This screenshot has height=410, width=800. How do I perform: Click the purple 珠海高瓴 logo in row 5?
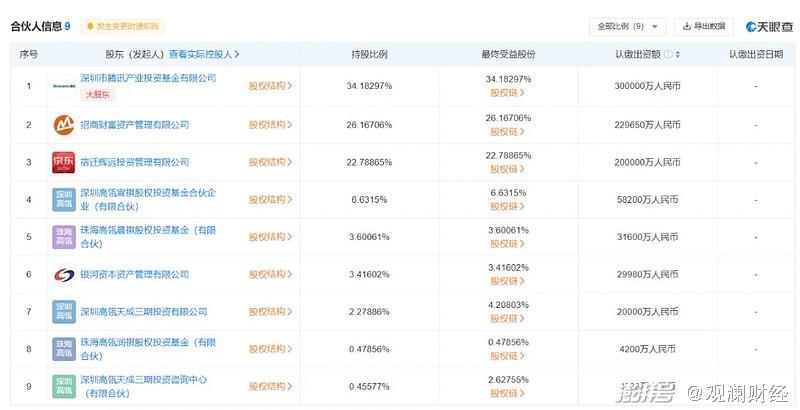pos(64,237)
